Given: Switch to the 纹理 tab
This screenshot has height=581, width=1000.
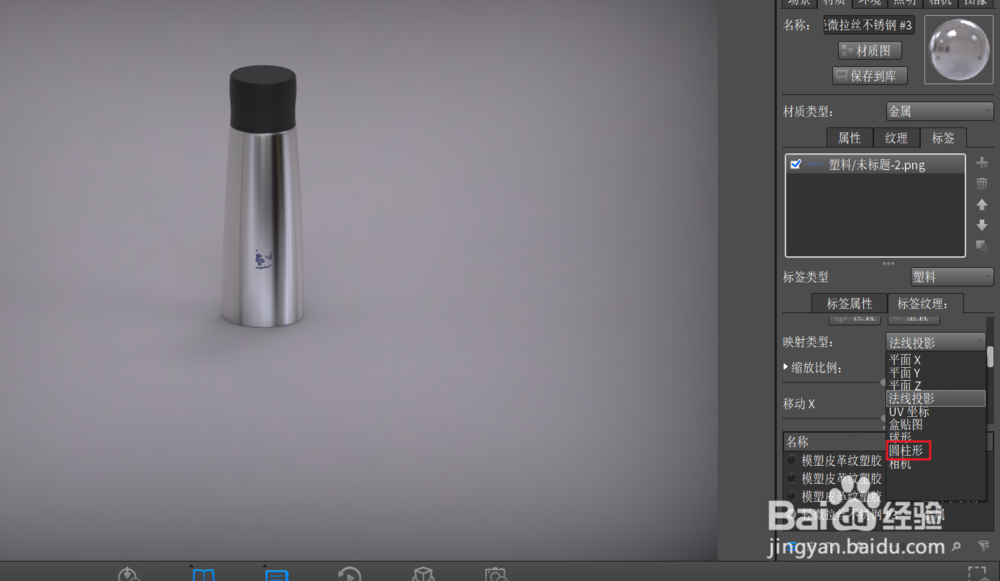Looking at the screenshot, I should [896, 138].
